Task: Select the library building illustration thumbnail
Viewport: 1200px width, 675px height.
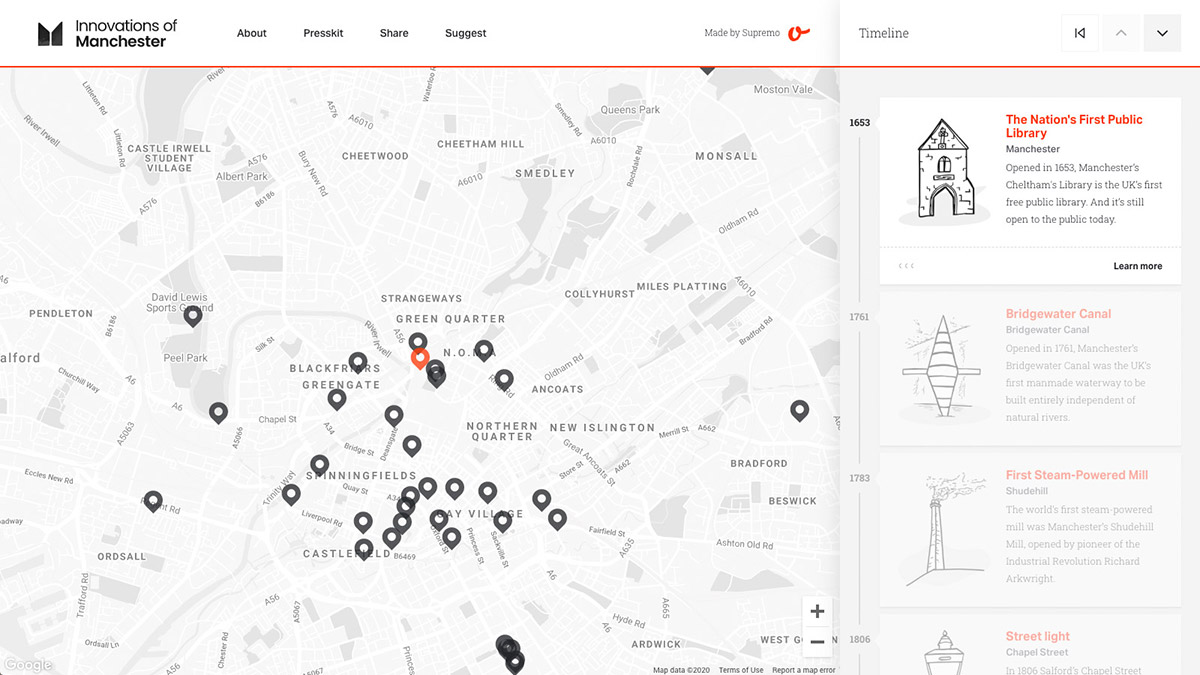Action: click(942, 171)
